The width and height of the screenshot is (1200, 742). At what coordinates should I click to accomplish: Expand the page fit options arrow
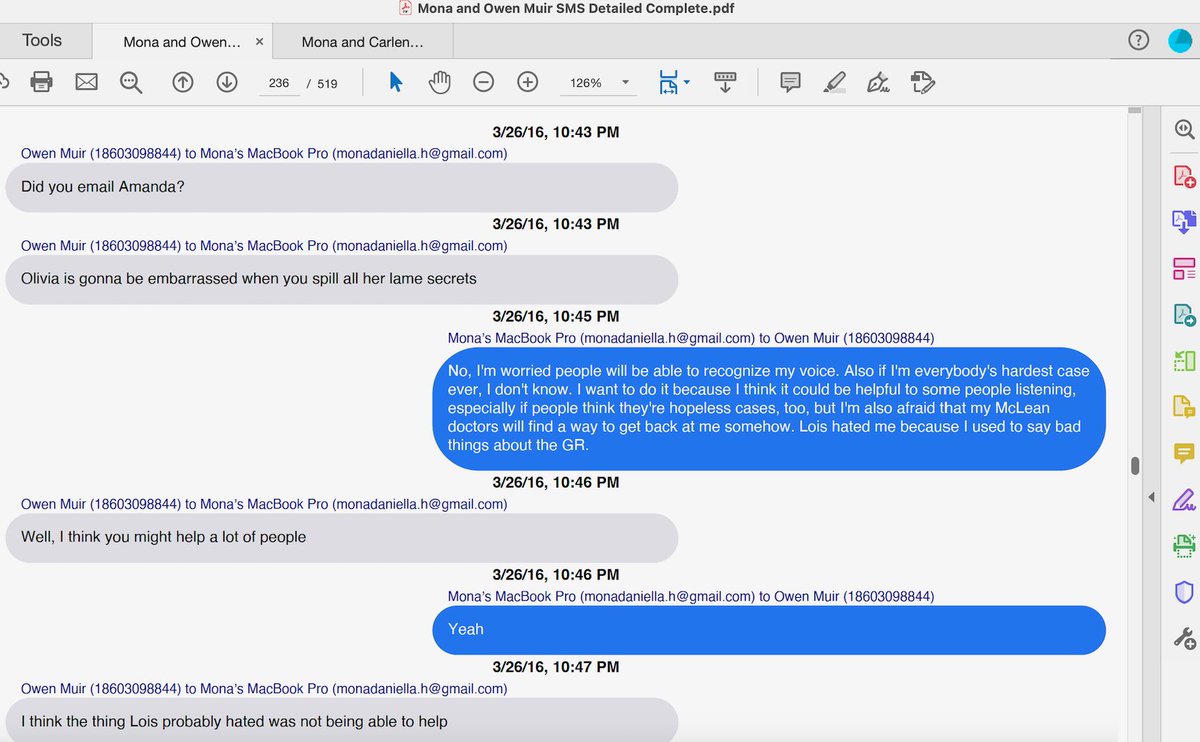pos(686,82)
